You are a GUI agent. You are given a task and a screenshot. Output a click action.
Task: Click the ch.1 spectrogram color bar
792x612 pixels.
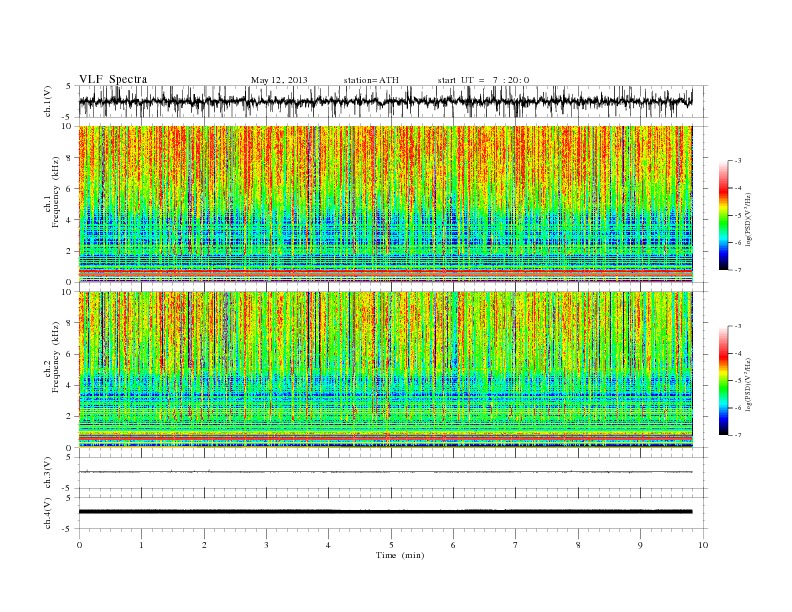tap(723, 215)
